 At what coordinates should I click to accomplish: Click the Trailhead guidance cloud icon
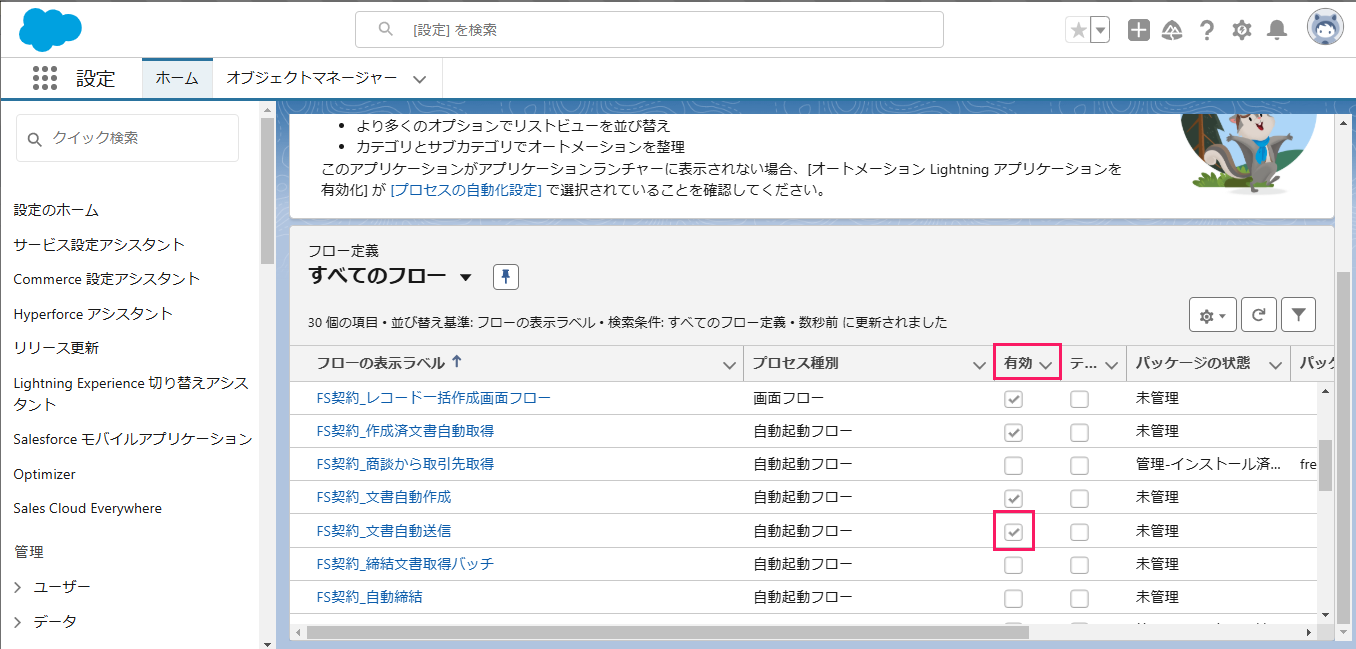[x=1172, y=30]
